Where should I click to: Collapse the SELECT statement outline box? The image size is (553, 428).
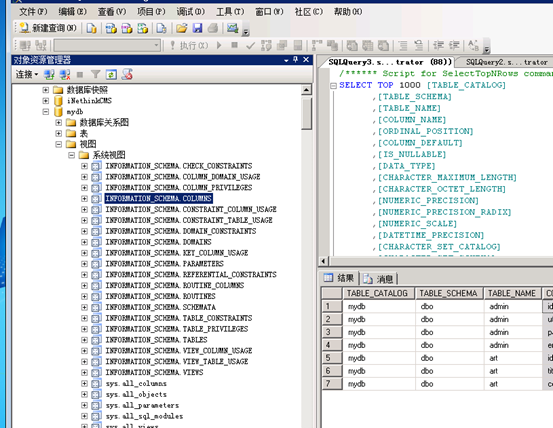333,85
